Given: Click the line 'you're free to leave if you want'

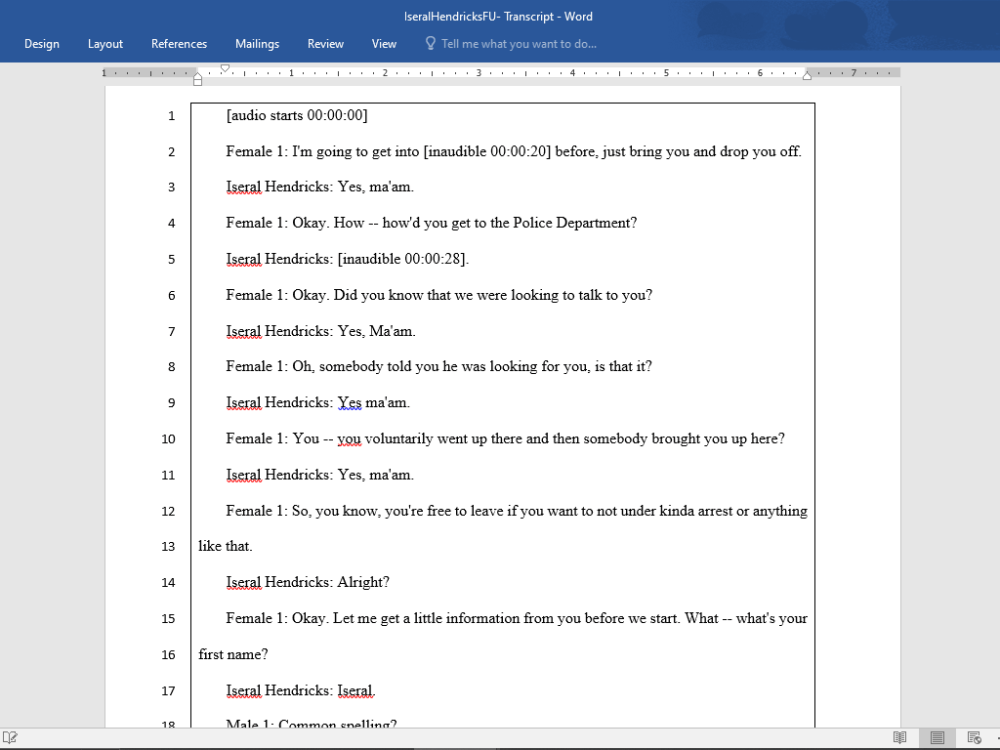Looking at the screenshot, I should coord(478,511).
